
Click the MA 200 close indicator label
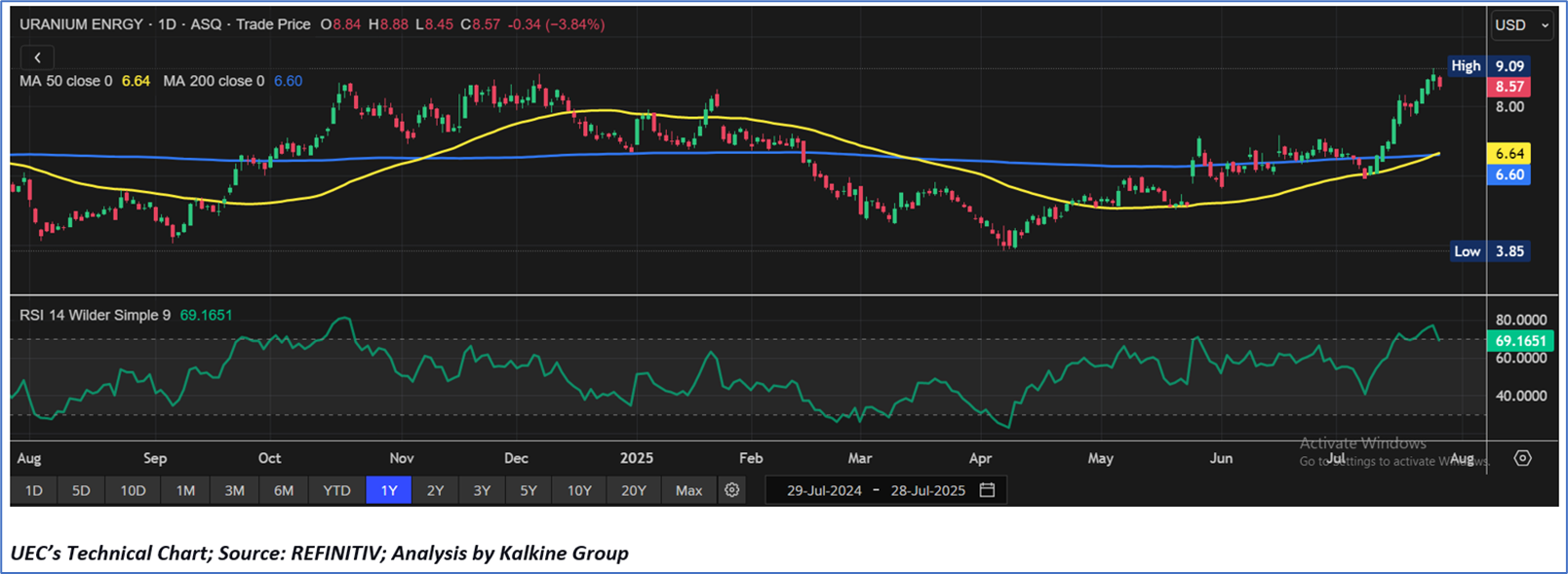tap(214, 81)
